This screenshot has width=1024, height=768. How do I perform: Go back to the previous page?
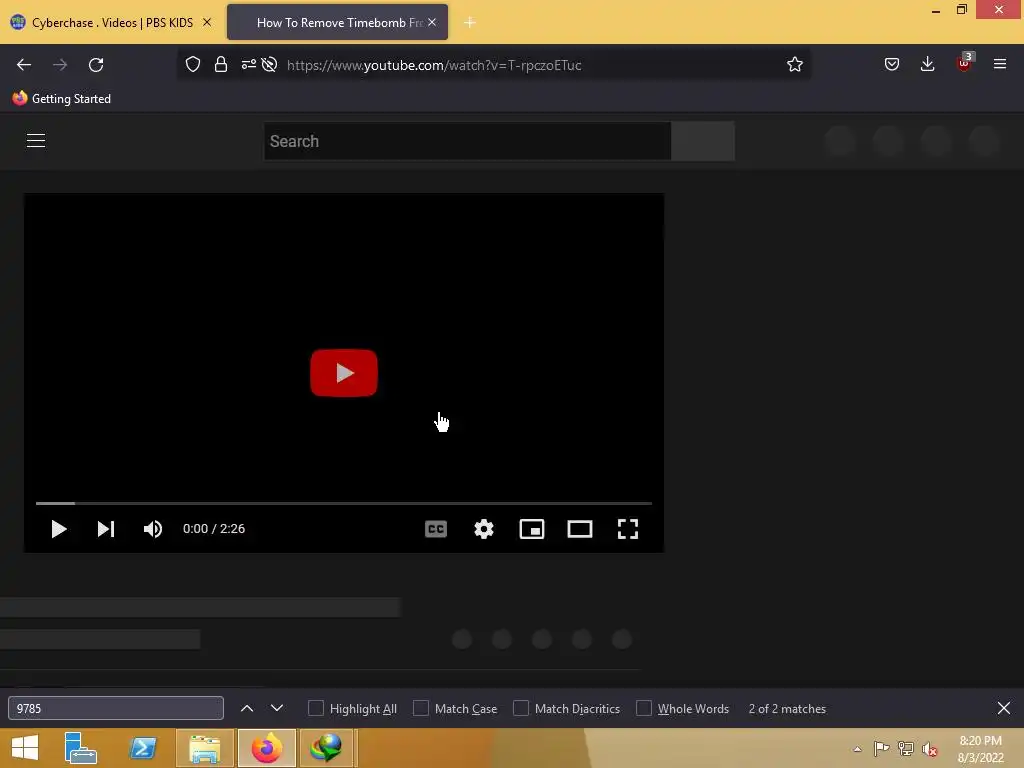tap(24, 65)
